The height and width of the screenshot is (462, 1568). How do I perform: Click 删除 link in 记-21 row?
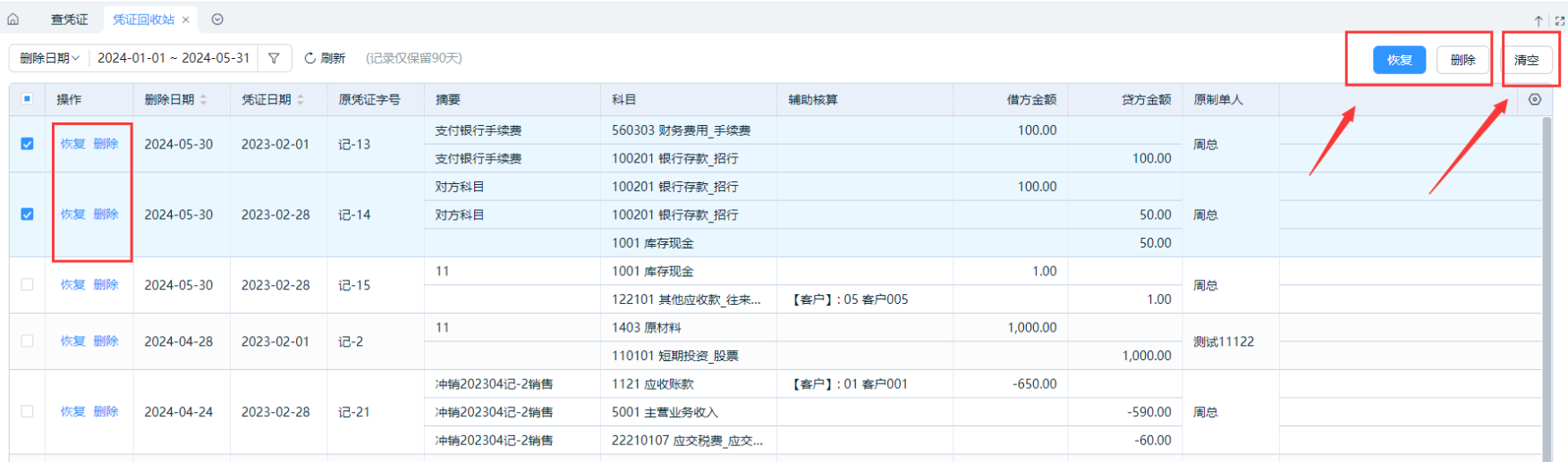[106, 412]
